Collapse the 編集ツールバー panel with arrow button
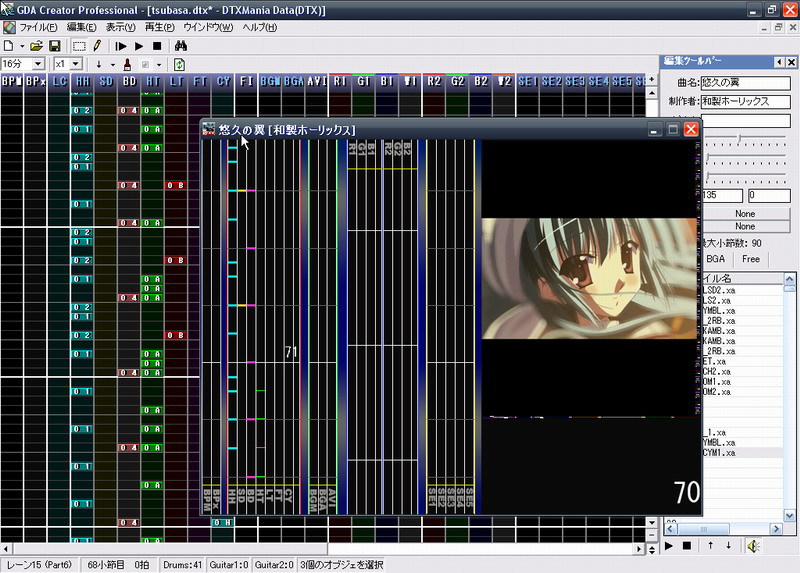Image resolution: width=800 pixels, height=573 pixels. (779, 62)
